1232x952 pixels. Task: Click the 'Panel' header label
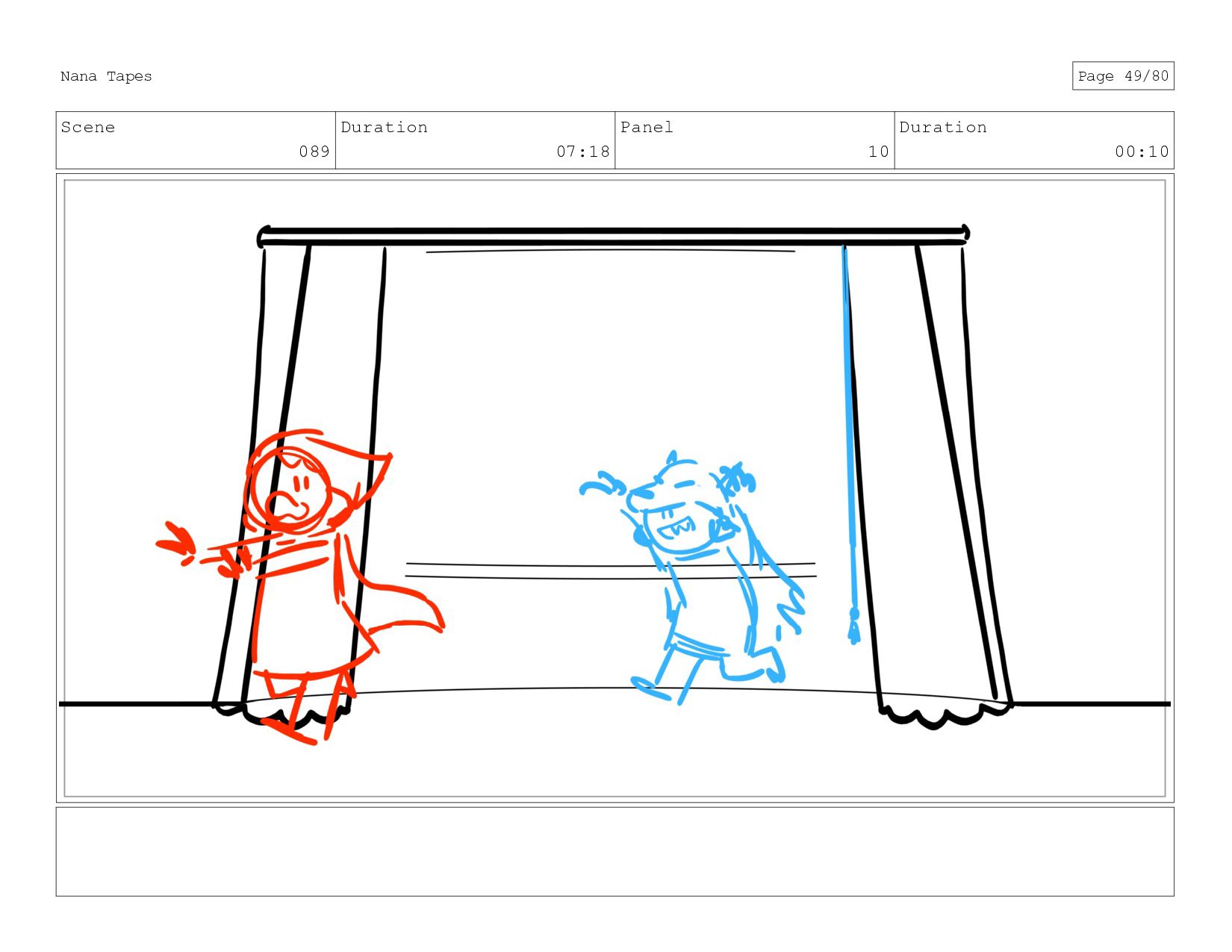pos(647,127)
